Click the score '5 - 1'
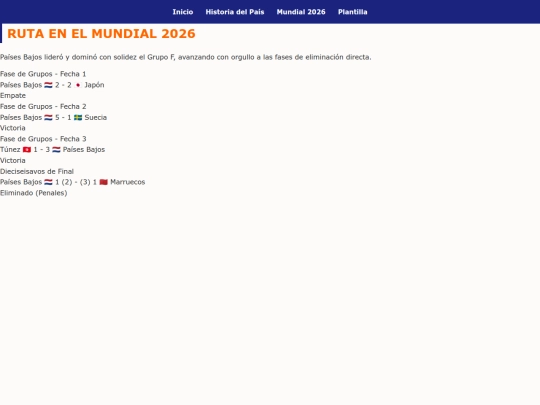This screenshot has width=540, height=405. tap(63, 117)
